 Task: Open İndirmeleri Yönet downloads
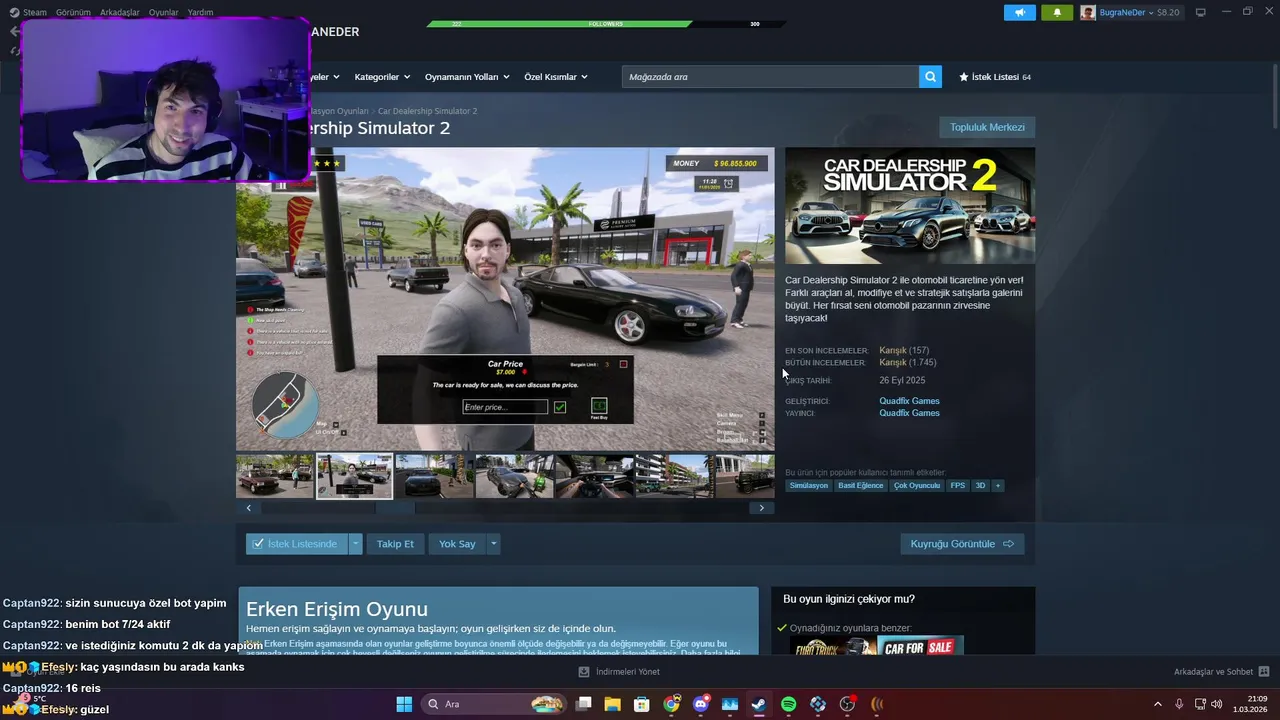tap(620, 672)
